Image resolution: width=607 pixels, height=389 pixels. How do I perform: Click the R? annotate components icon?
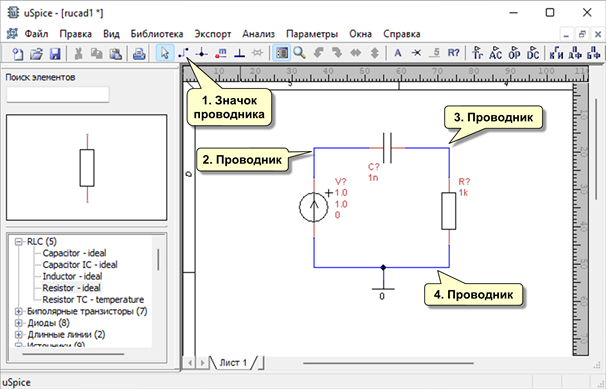(453, 53)
